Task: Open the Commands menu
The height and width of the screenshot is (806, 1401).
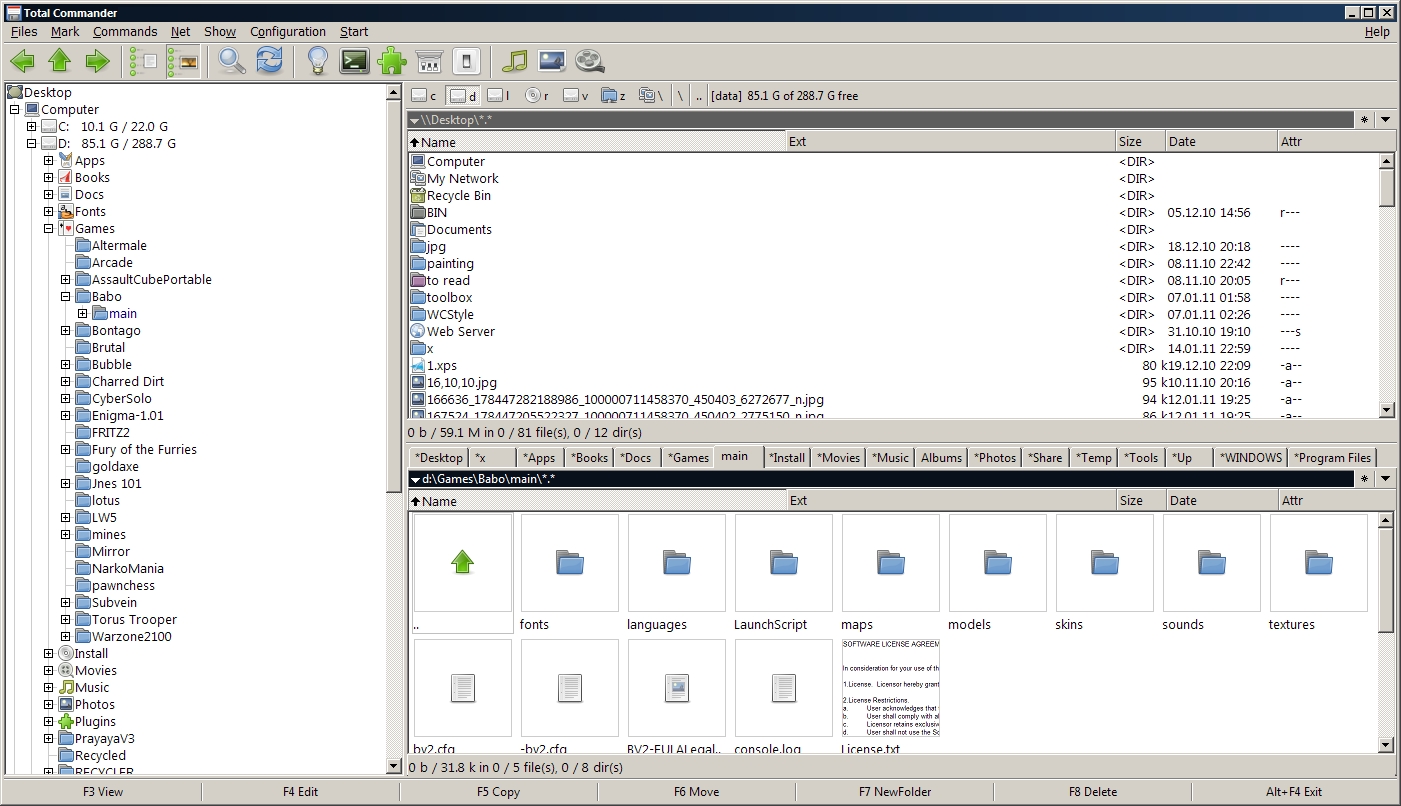Action: point(125,32)
